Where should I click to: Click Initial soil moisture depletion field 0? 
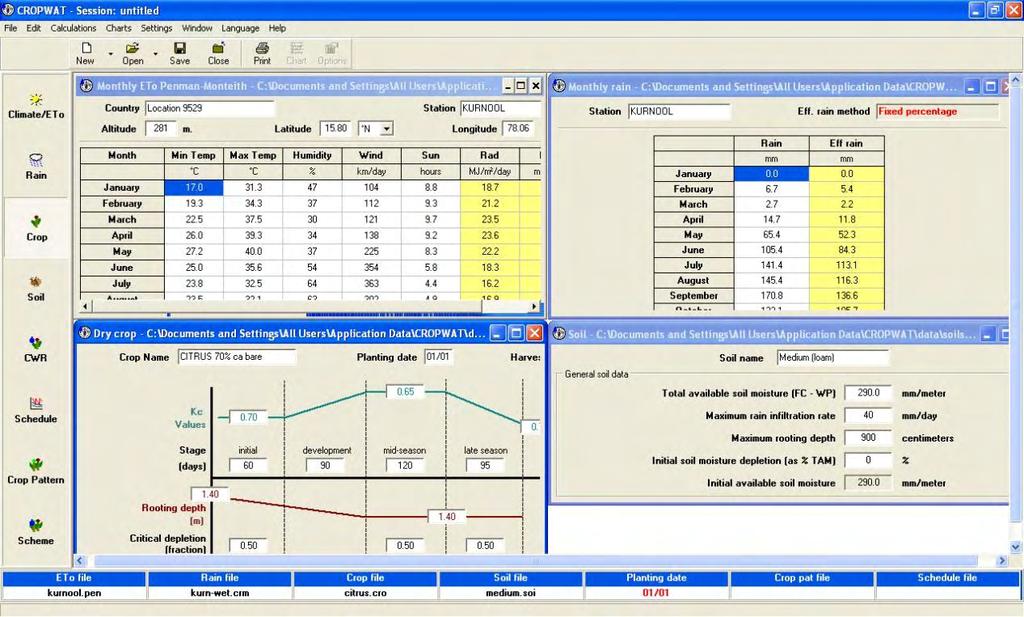[868, 460]
